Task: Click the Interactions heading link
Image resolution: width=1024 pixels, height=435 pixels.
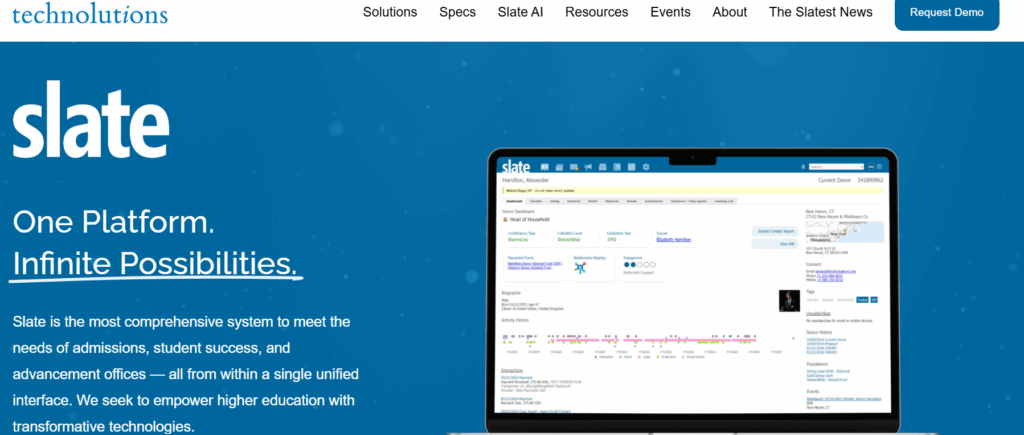Action: tap(512, 370)
